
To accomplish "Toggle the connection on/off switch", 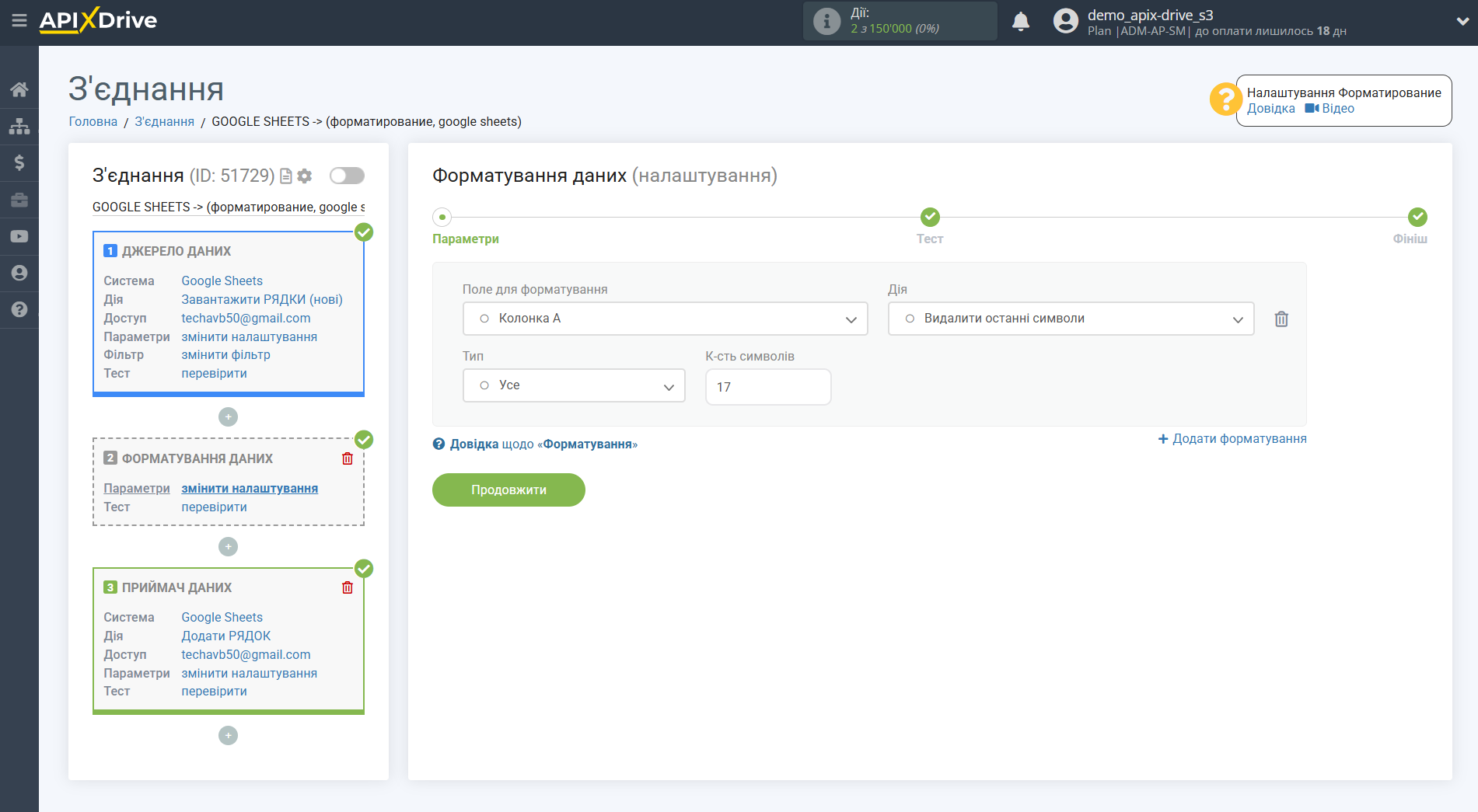I will 347,176.
